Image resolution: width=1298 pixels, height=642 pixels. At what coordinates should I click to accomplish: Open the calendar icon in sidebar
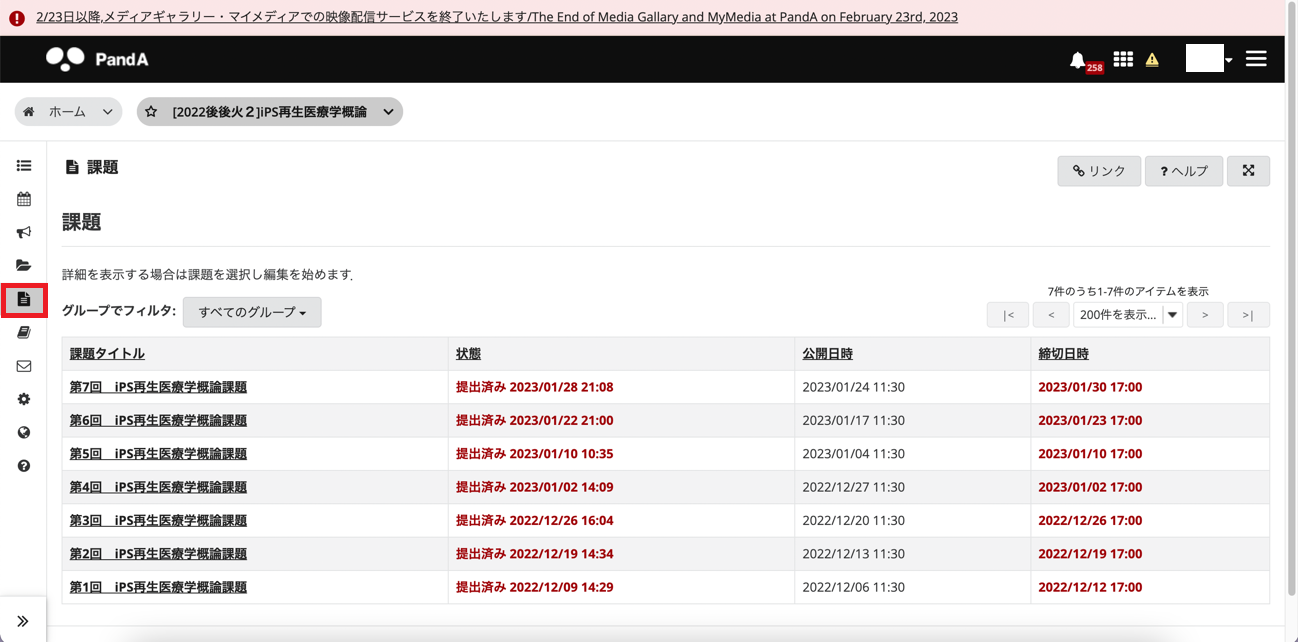tap(24, 199)
